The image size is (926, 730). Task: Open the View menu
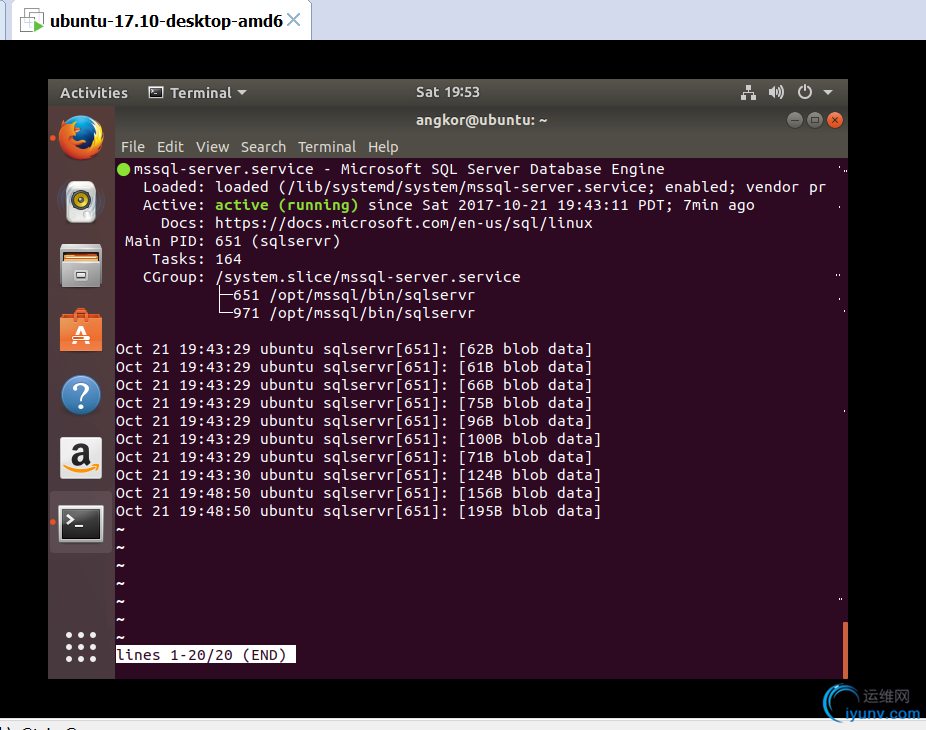pos(213,147)
